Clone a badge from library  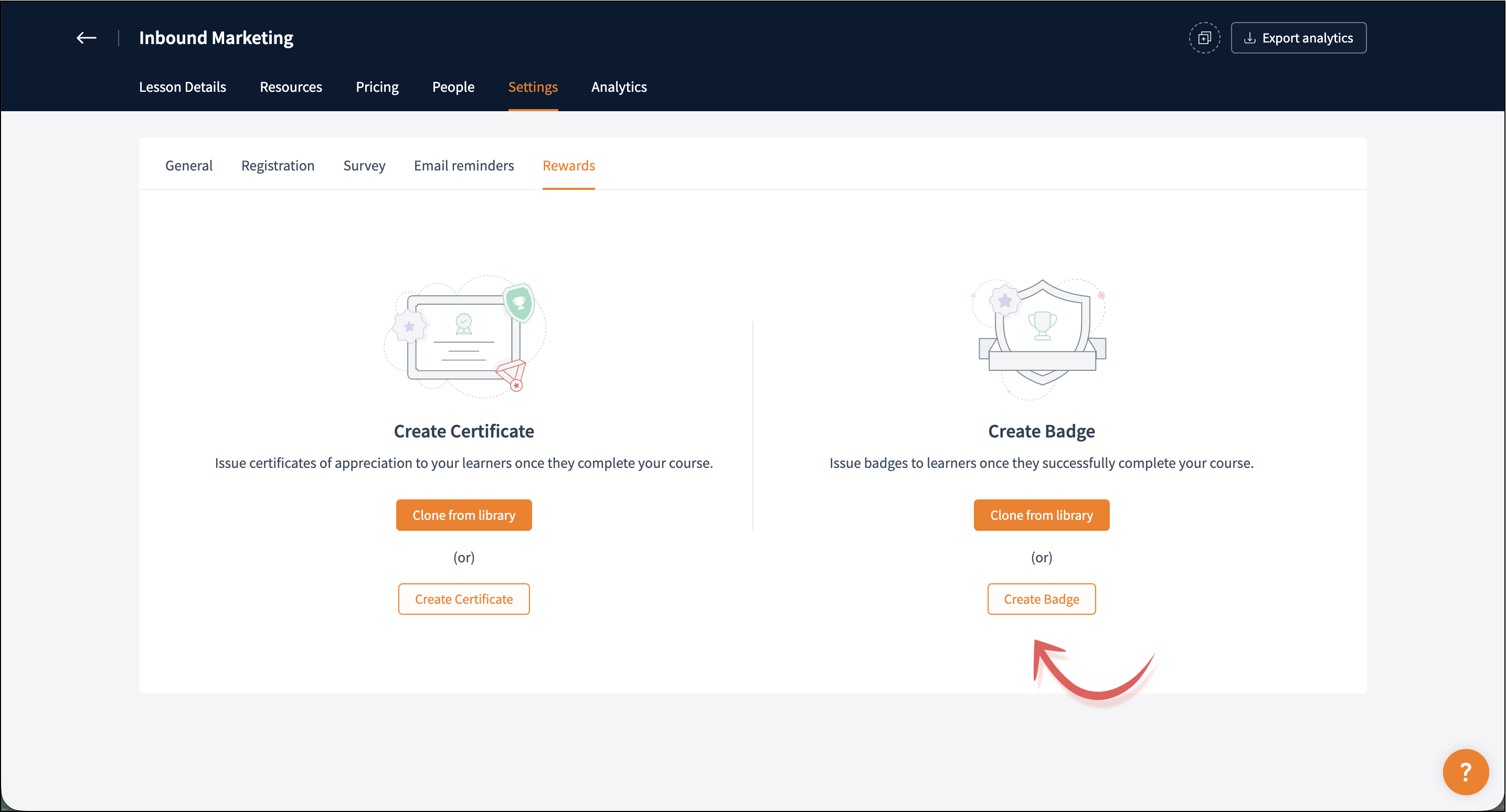coord(1041,515)
